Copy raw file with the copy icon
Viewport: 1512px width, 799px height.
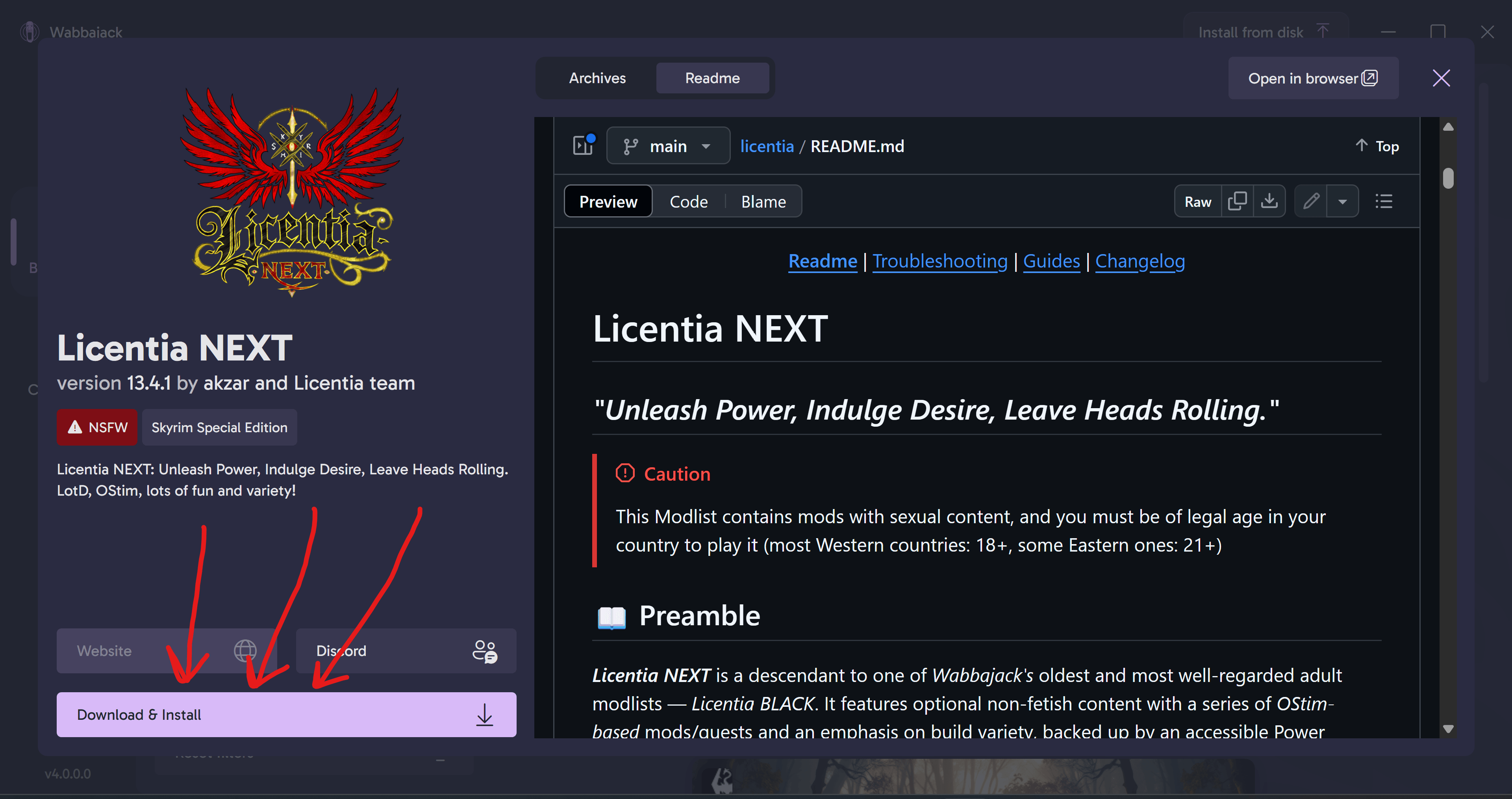[1237, 201]
